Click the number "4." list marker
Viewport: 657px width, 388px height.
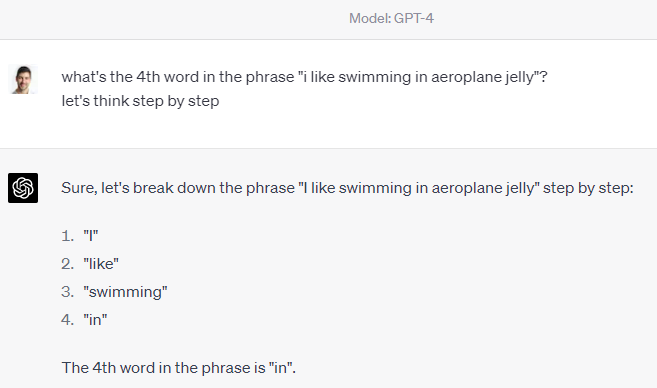tap(67, 320)
